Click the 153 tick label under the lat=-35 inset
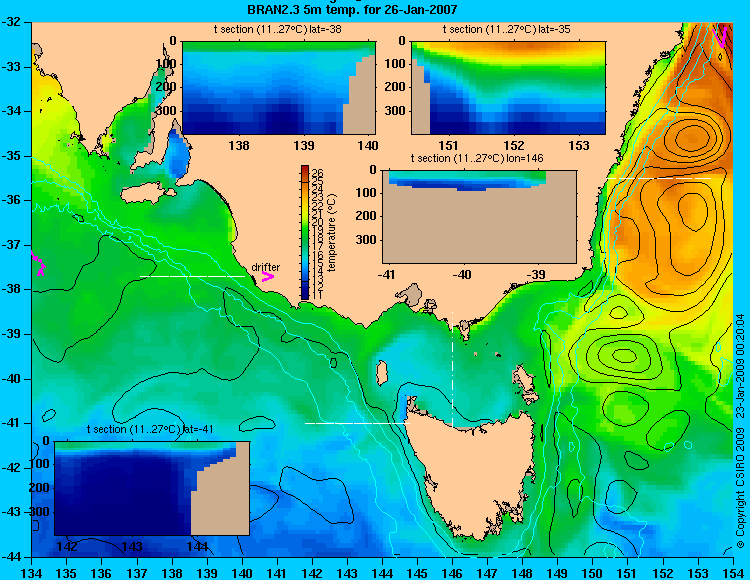This screenshot has height=580, width=750. tap(579, 145)
